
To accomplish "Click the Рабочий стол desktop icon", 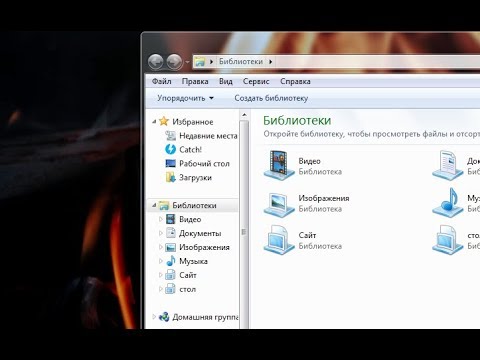I will [170, 163].
